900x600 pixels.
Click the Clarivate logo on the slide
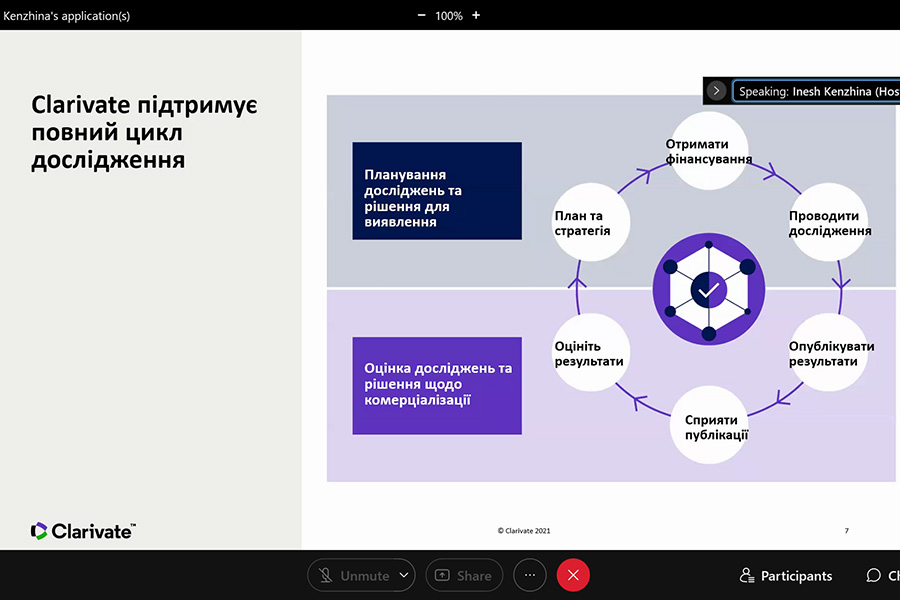pos(83,531)
